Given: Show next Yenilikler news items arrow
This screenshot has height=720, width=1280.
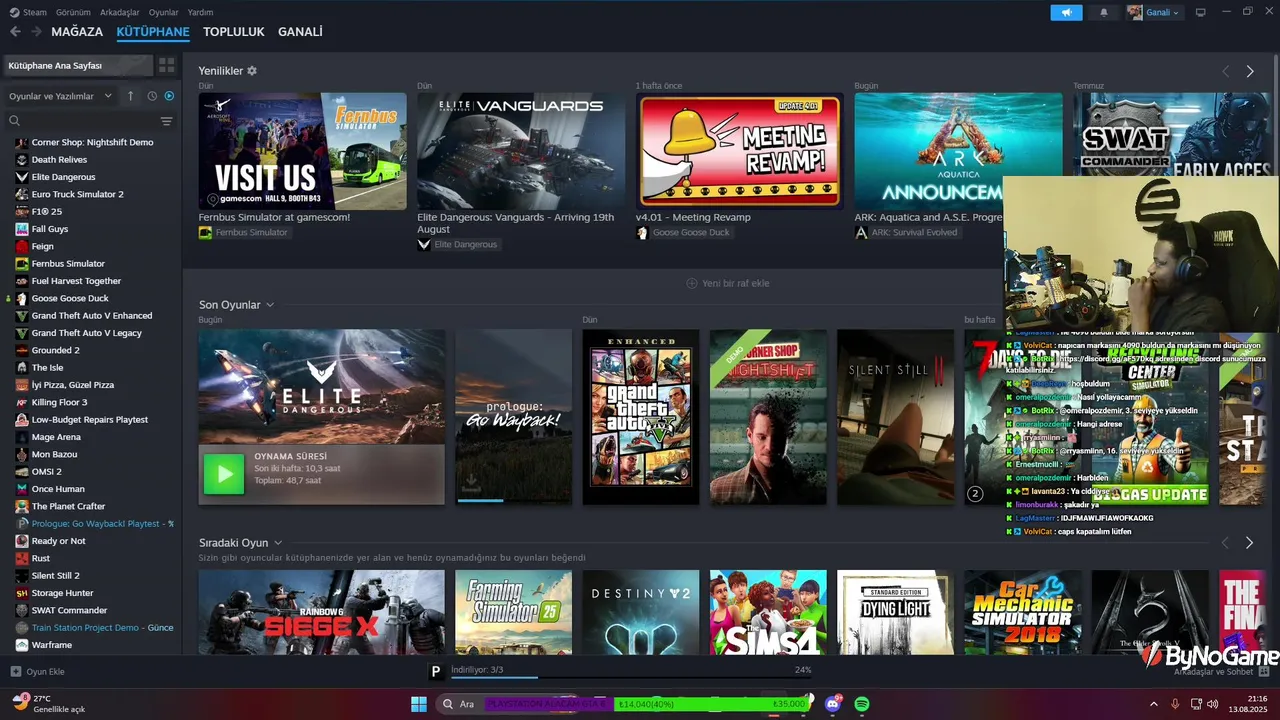Looking at the screenshot, I should [1250, 71].
